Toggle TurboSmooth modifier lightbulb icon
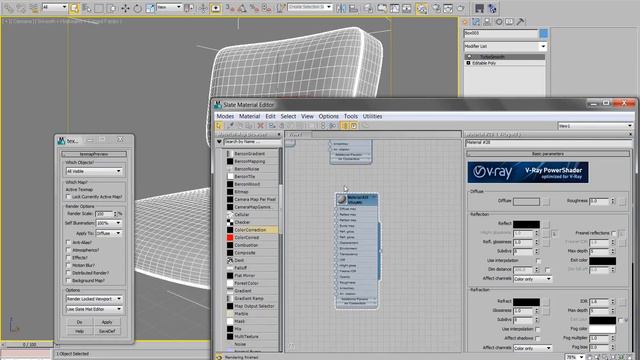 pyautogui.click(x=469, y=57)
